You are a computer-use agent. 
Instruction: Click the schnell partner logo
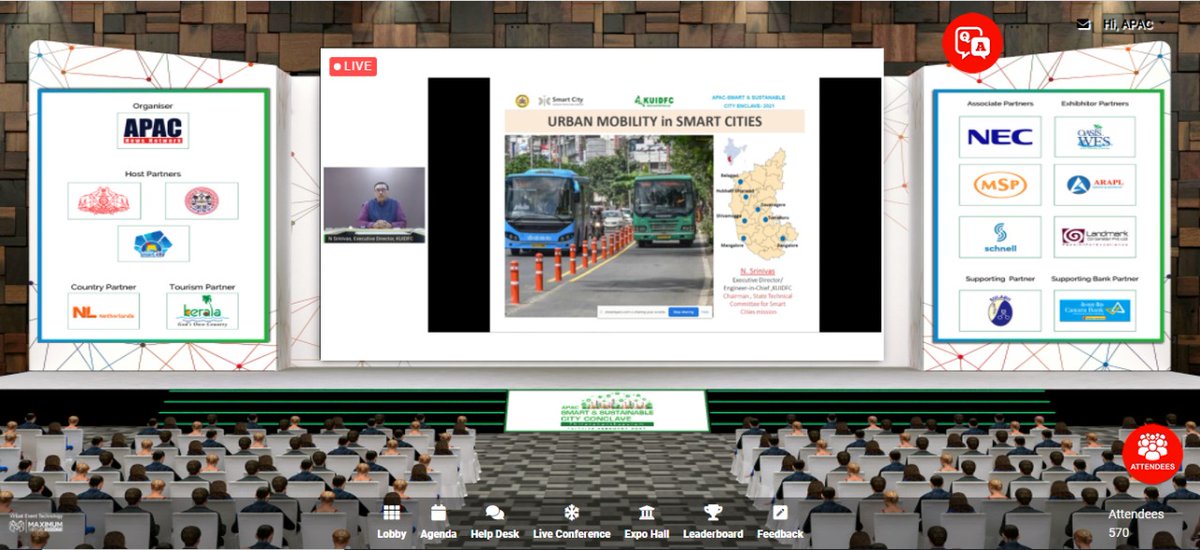[x=1000, y=237]
